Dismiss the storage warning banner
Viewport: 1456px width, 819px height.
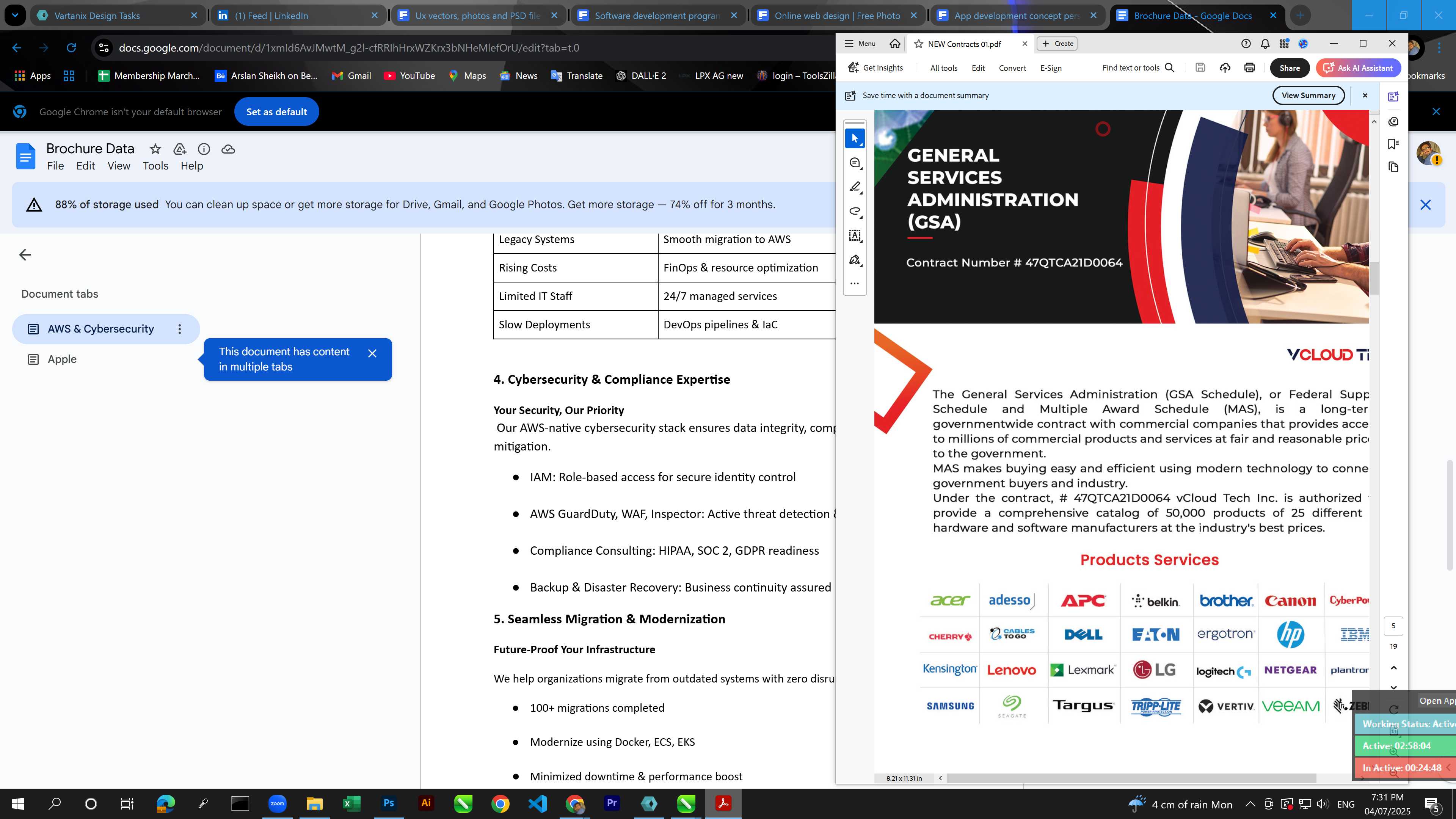[1426, 205]
